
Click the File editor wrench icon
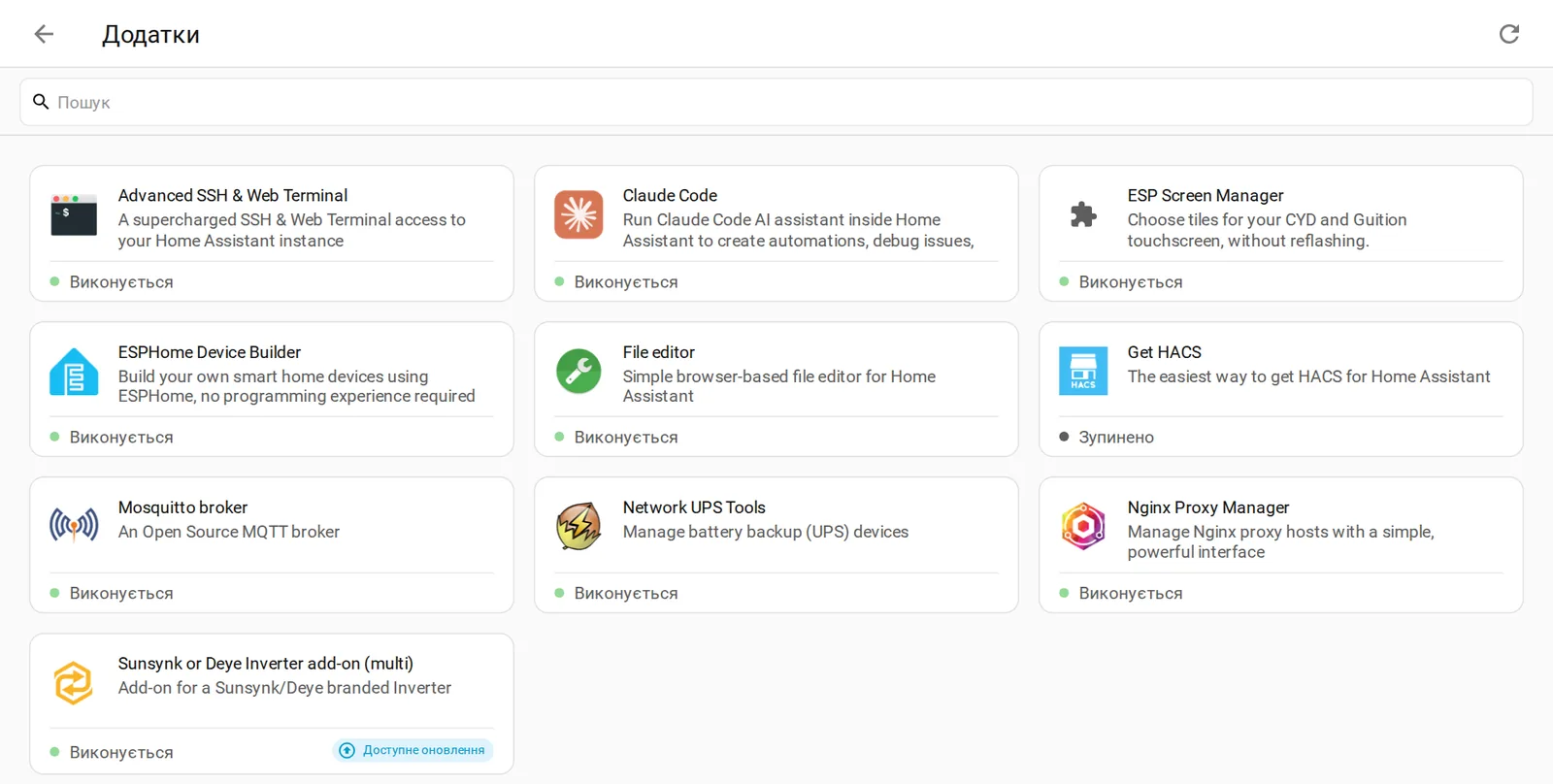pyautogui.click(x=578, y=372)
